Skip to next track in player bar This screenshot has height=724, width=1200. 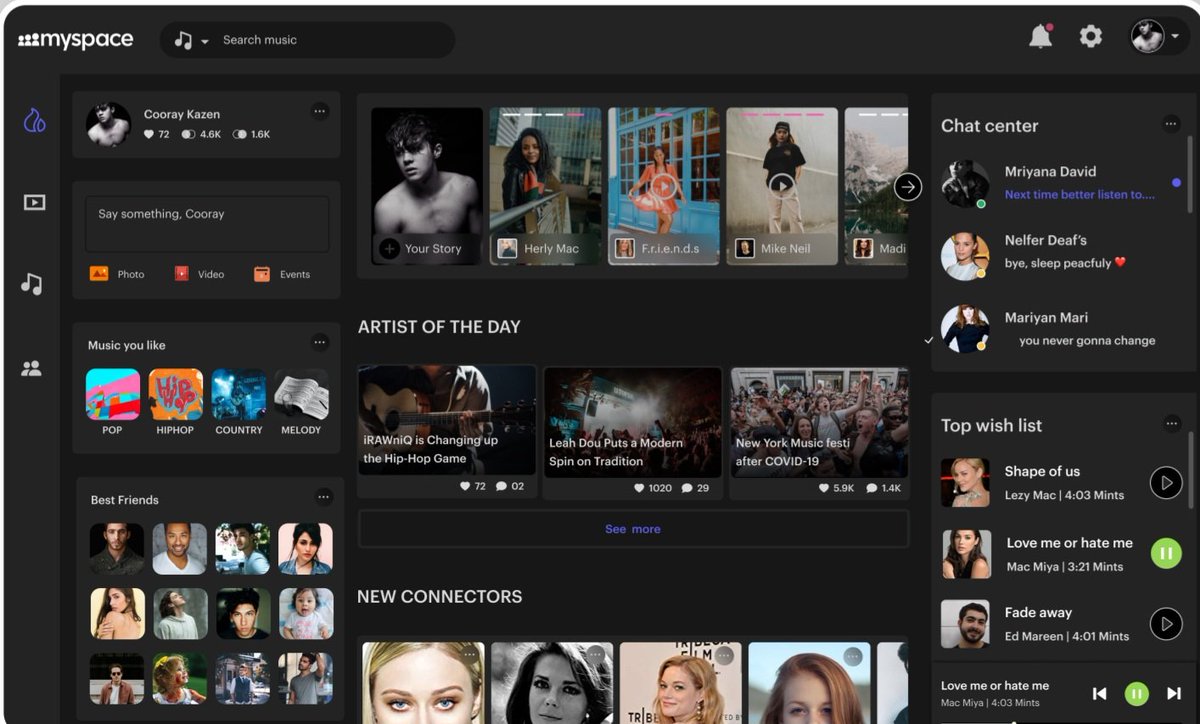click(x=1174, y=693)
